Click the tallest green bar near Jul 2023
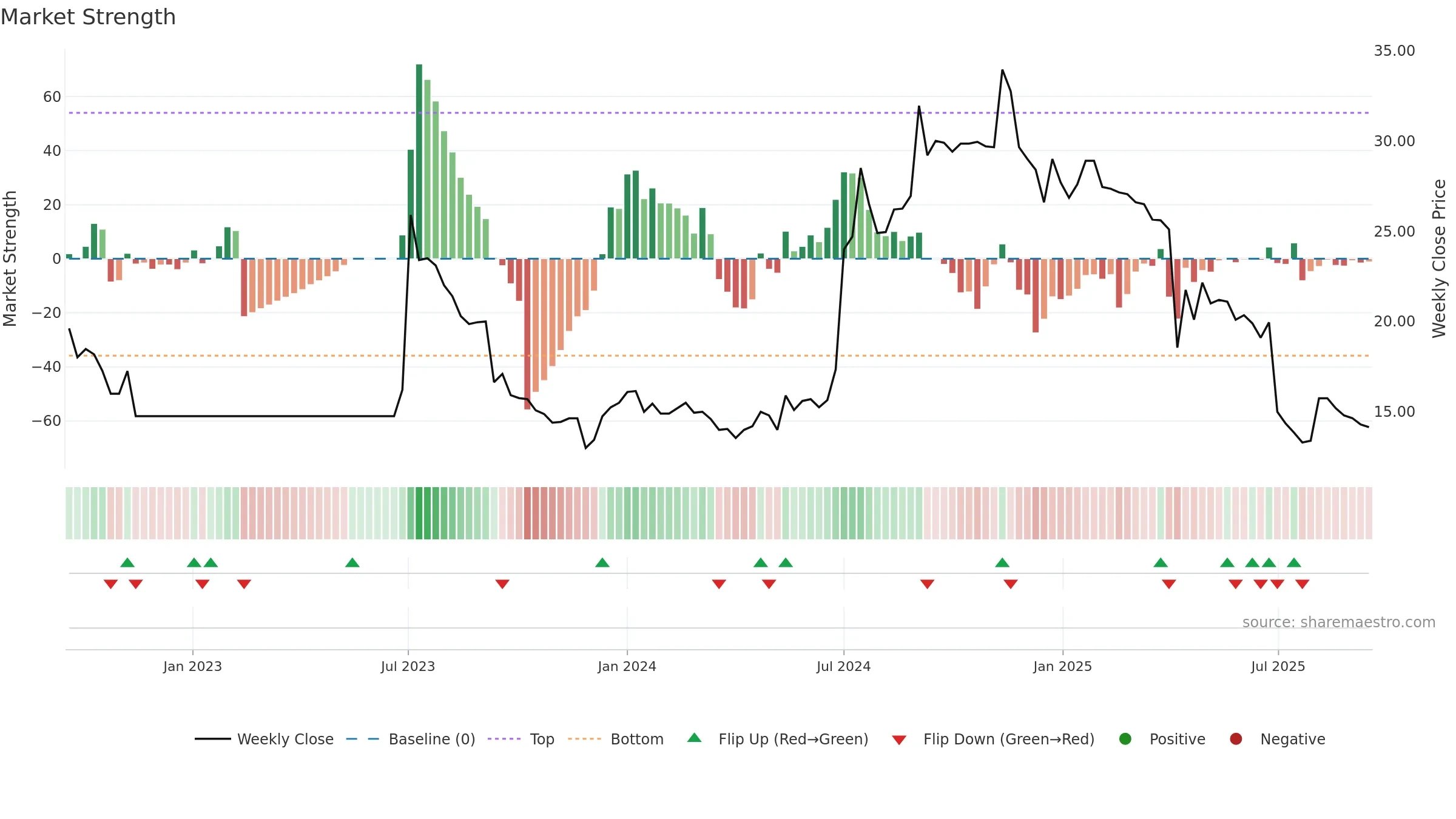The height and width of the screenshot is (819, 1456). (x=419, y=161)
